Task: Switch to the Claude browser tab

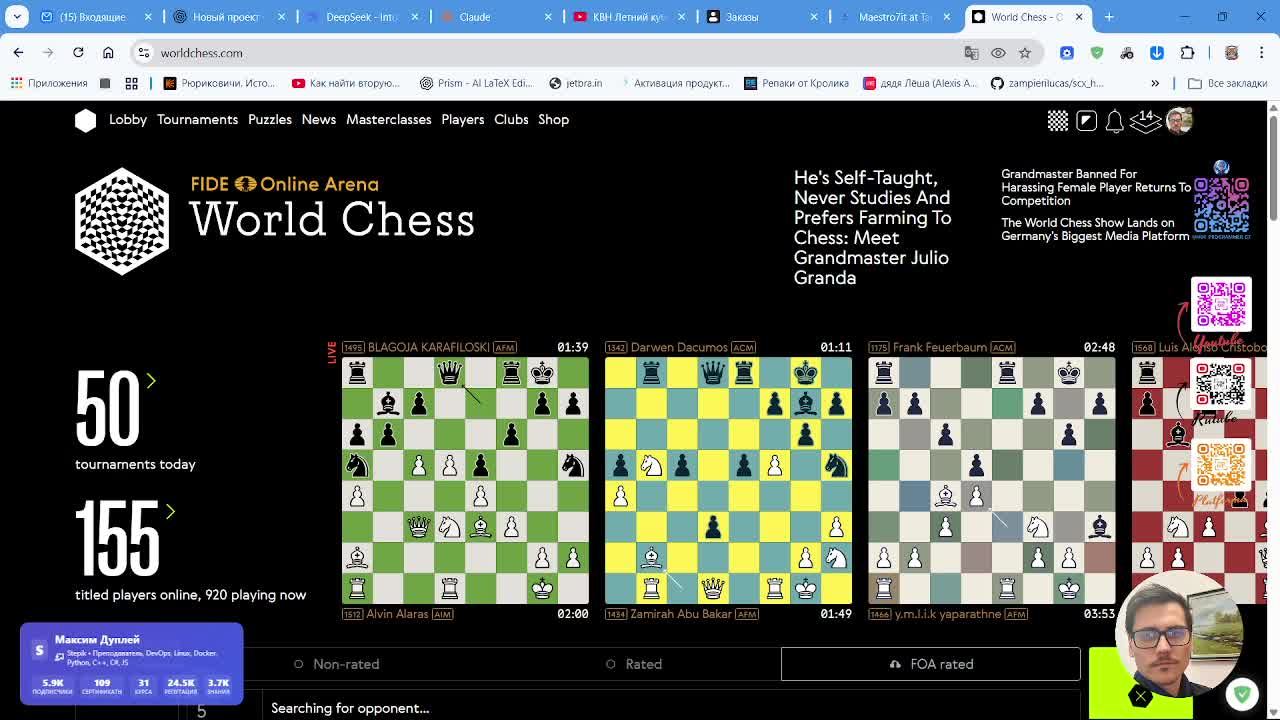Action: tap(497, 17)
